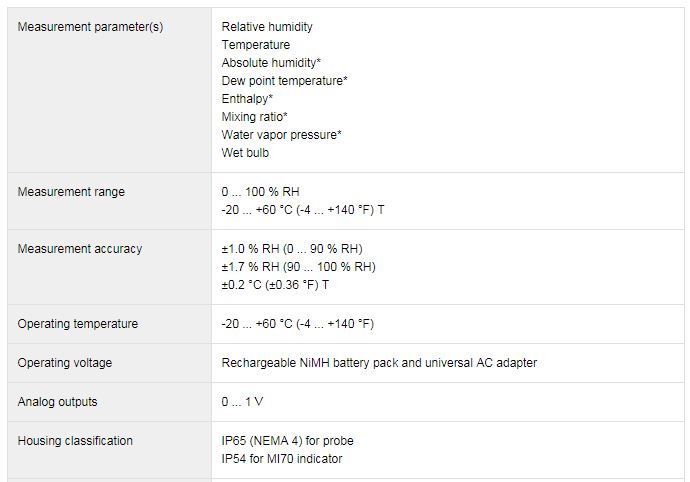690x482 pixels.
Task: Select the "Enthalpy*" parameter text
Action: (247, 99)
